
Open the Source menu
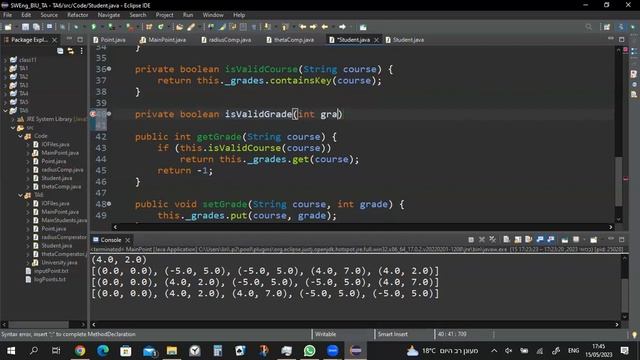pos(49,15)
